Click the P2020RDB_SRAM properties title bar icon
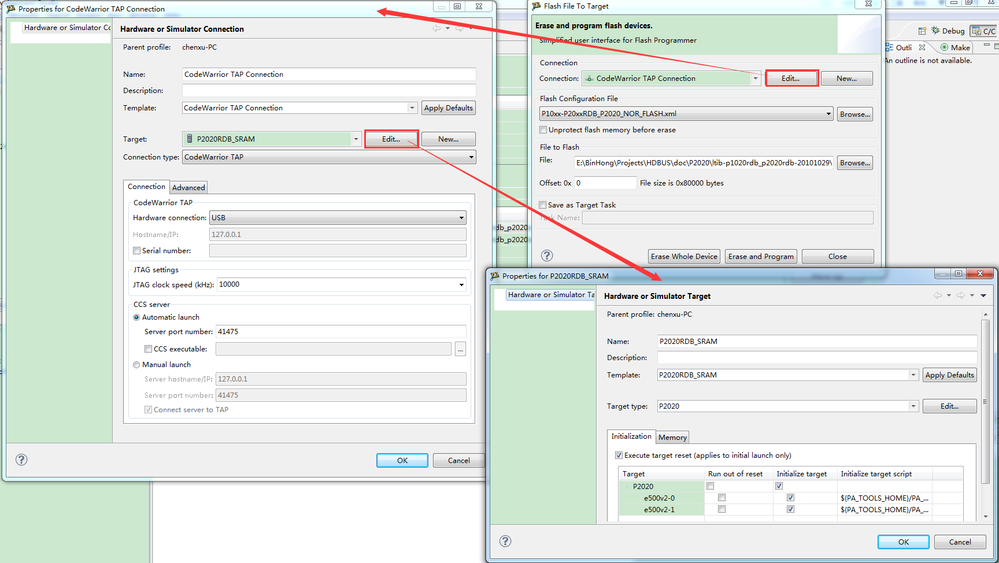The width and height of the screenshot is (999, 563). 494,276
